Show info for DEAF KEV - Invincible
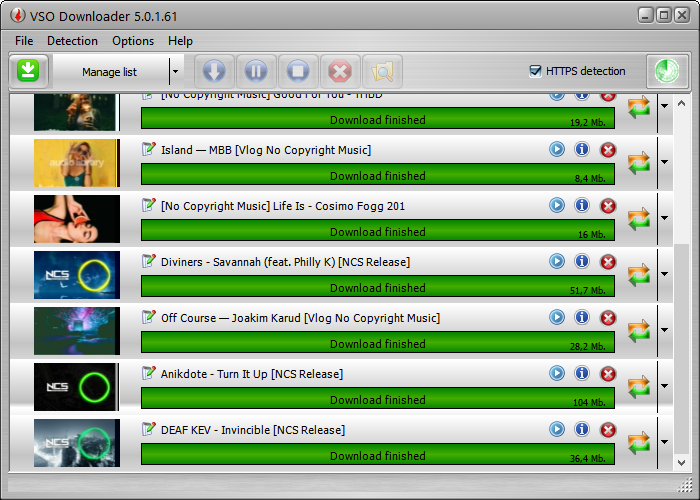 (582, 429)
